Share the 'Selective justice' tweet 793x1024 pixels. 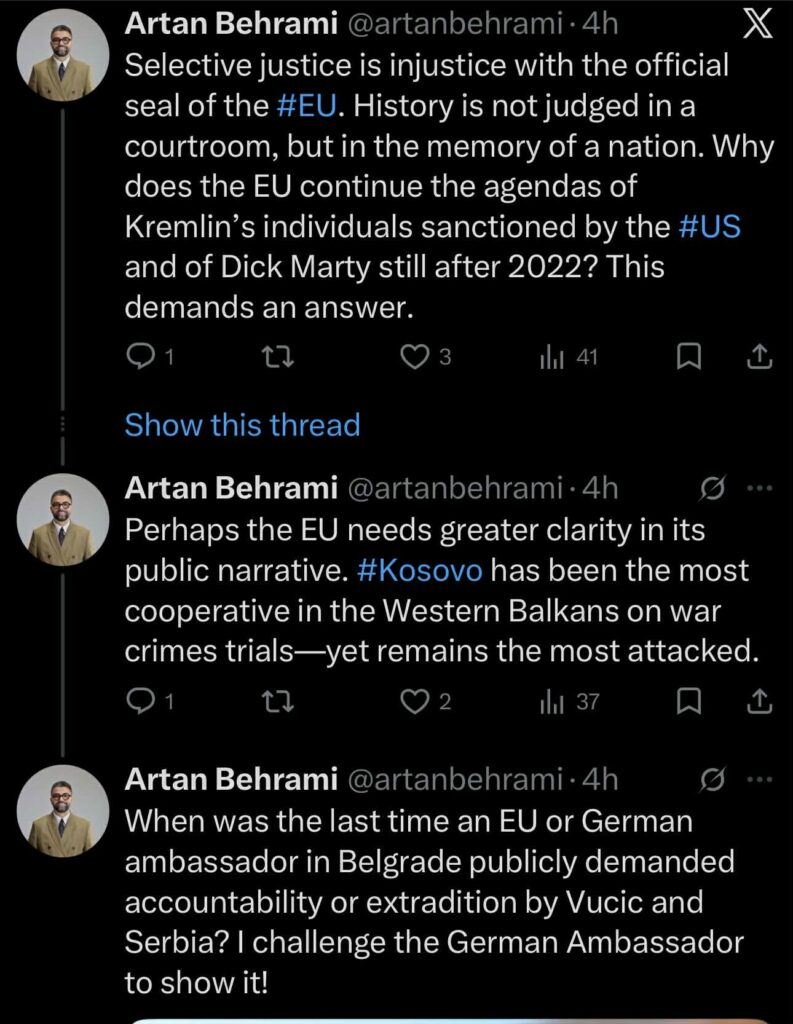click(759, 357)
